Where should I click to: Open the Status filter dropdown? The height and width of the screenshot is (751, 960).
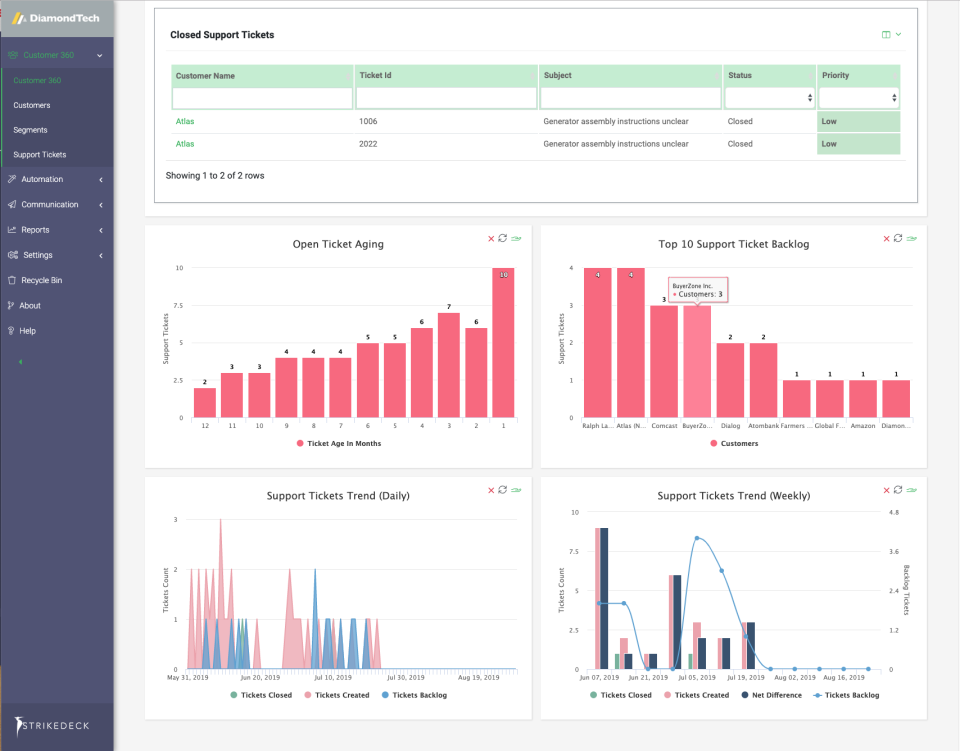(770, 98)
